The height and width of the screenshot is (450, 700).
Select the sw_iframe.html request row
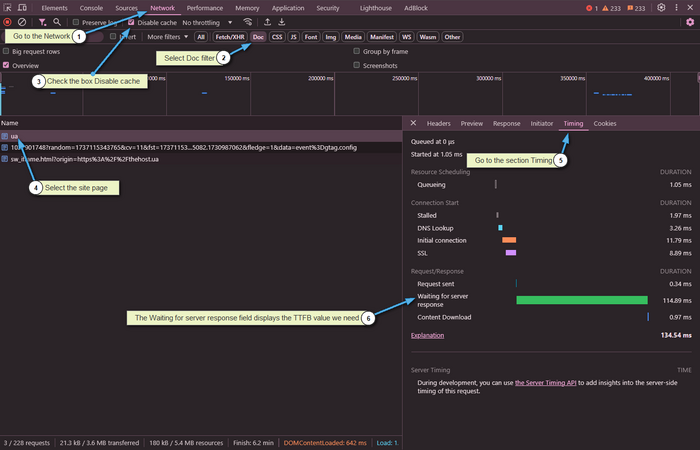point(201,159)
